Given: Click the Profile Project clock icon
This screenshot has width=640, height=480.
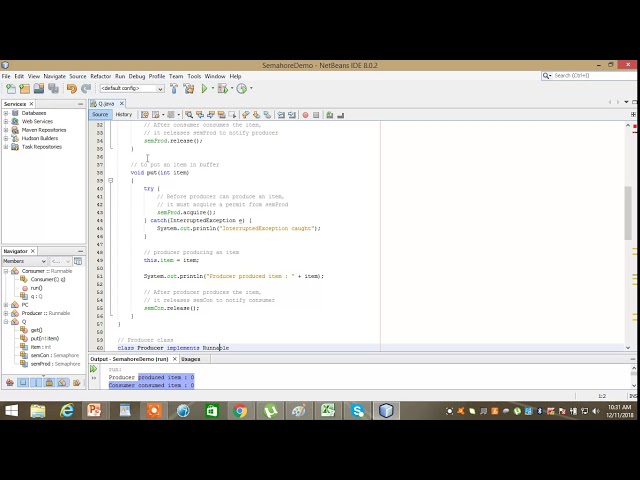Looking at the screenshot, I should 242,89.
